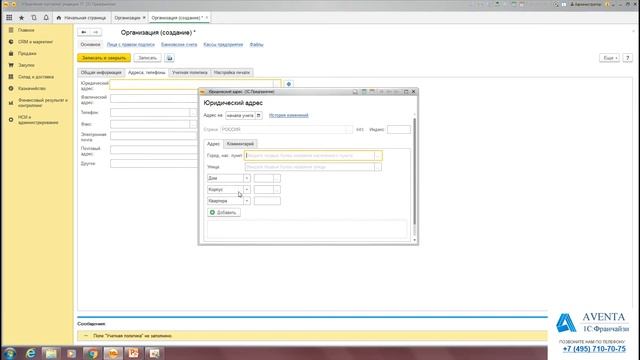Screen dimensions: 640x360
Task: Click the Записать и закрыть button
Action: [x=104, y=58]
